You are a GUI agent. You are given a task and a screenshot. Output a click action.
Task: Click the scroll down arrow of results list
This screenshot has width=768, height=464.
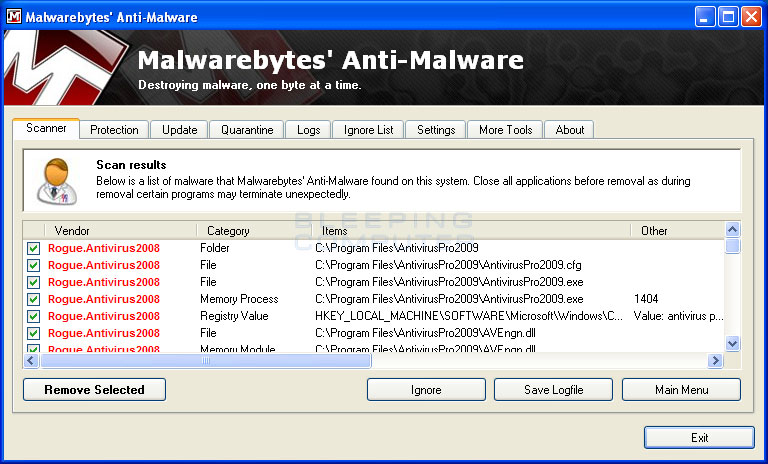[732, 343]
